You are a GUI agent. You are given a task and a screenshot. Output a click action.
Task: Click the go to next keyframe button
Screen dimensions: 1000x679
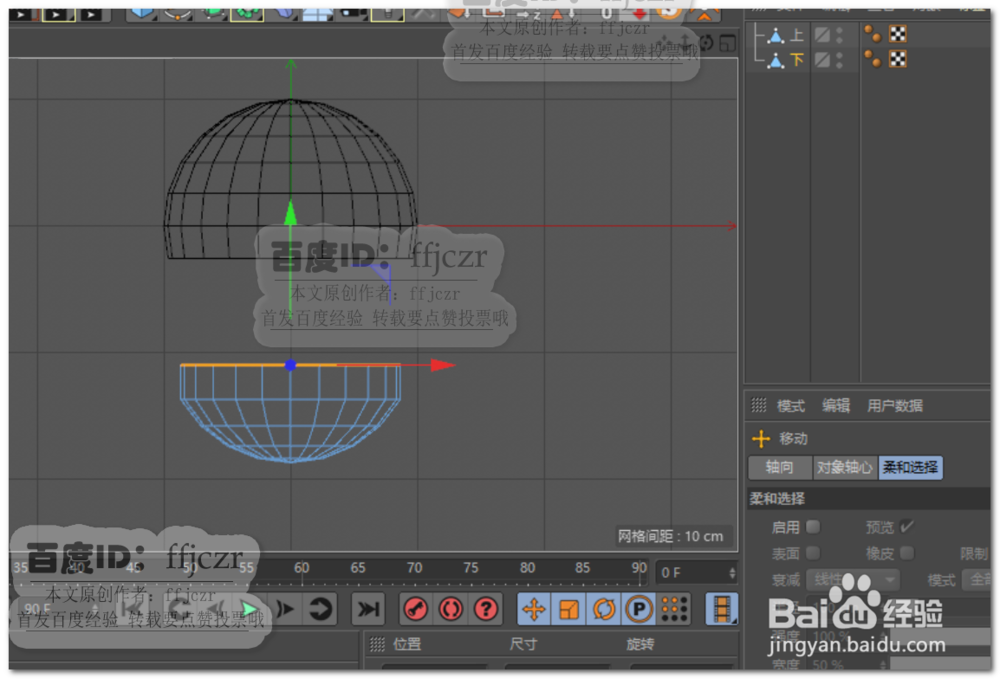320,610
